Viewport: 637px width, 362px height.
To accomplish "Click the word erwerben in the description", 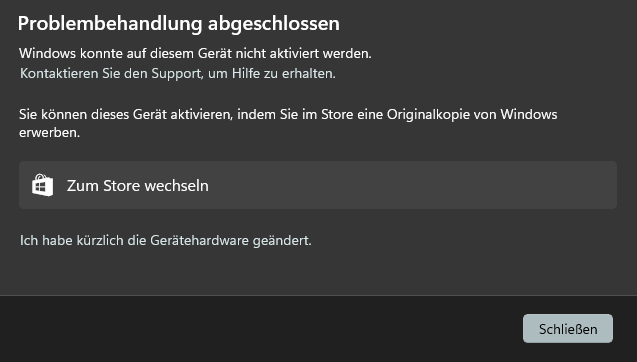I will [49, 132].
